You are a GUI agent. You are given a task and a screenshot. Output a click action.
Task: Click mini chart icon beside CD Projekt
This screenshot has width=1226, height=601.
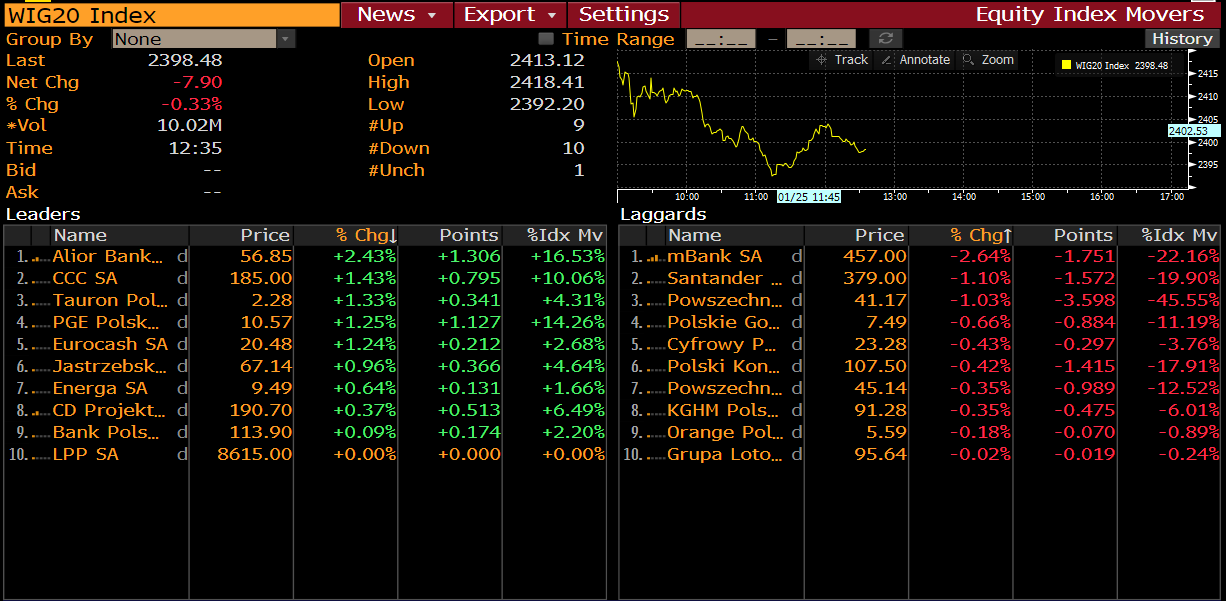coord(41,411)
